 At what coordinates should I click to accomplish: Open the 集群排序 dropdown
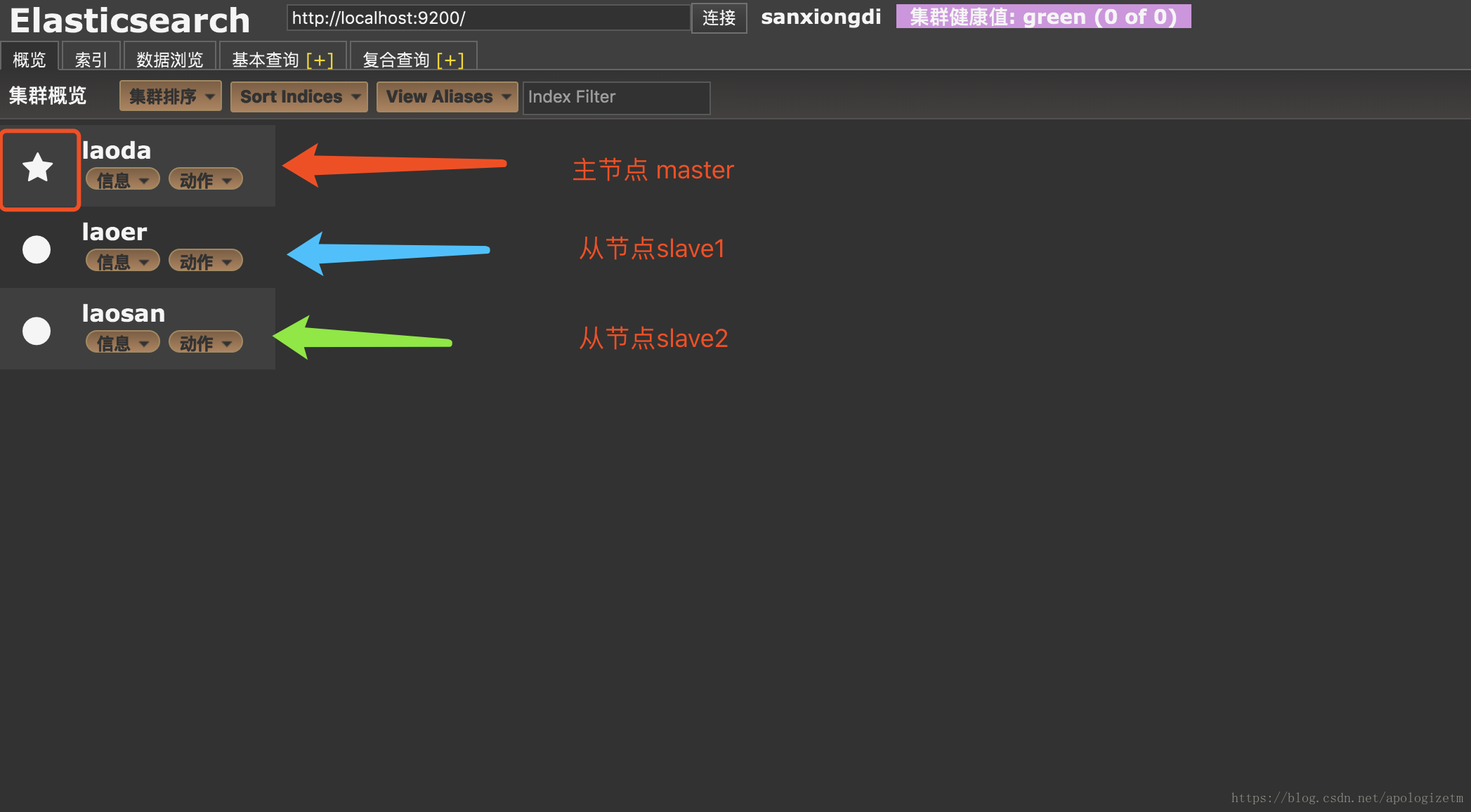click(171, 96)
